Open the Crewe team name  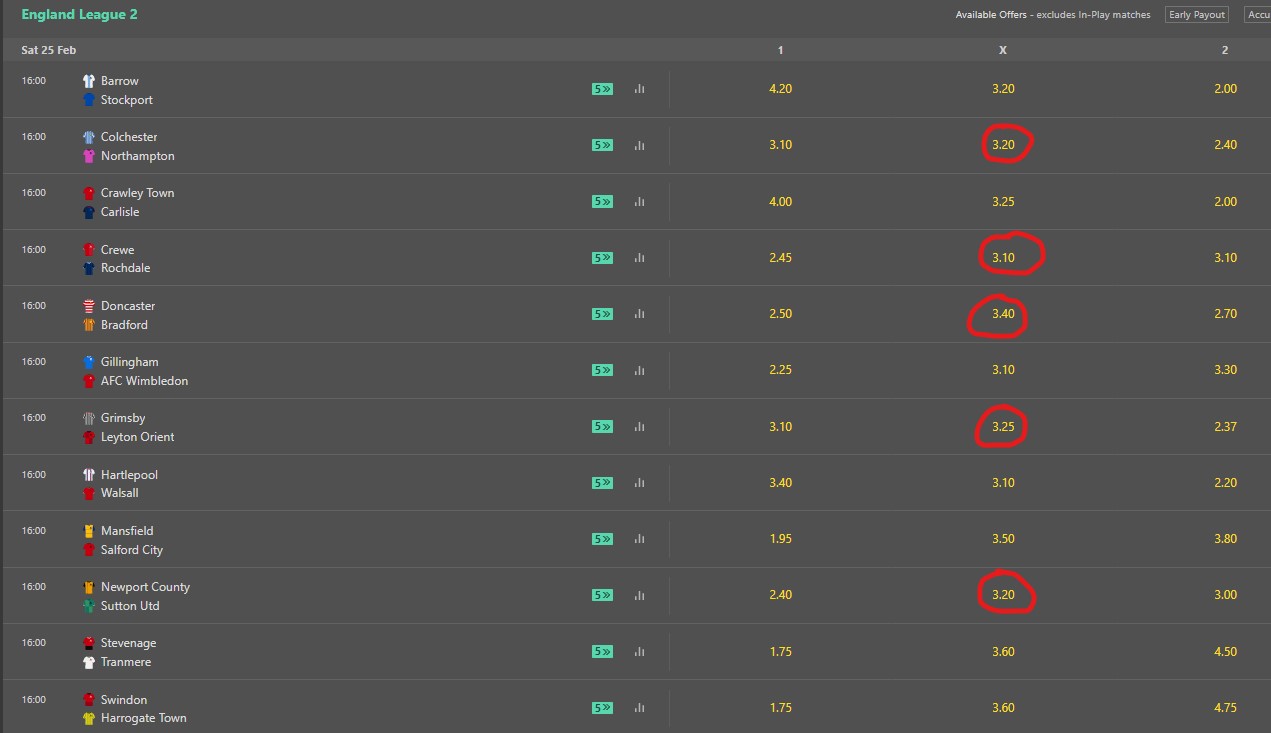coord(117,250)
